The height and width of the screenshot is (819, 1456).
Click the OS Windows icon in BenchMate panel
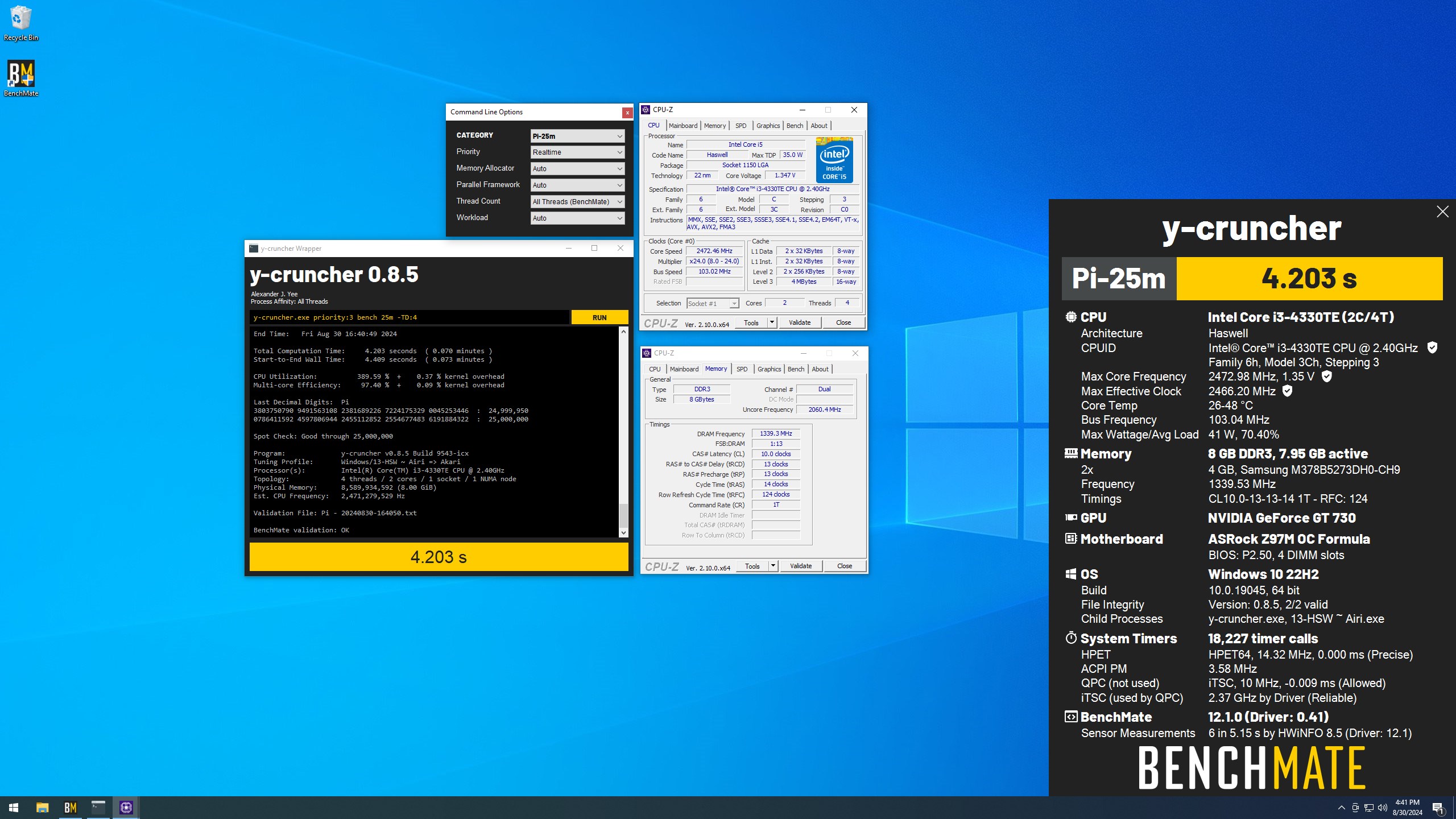tap(1071, 574)
